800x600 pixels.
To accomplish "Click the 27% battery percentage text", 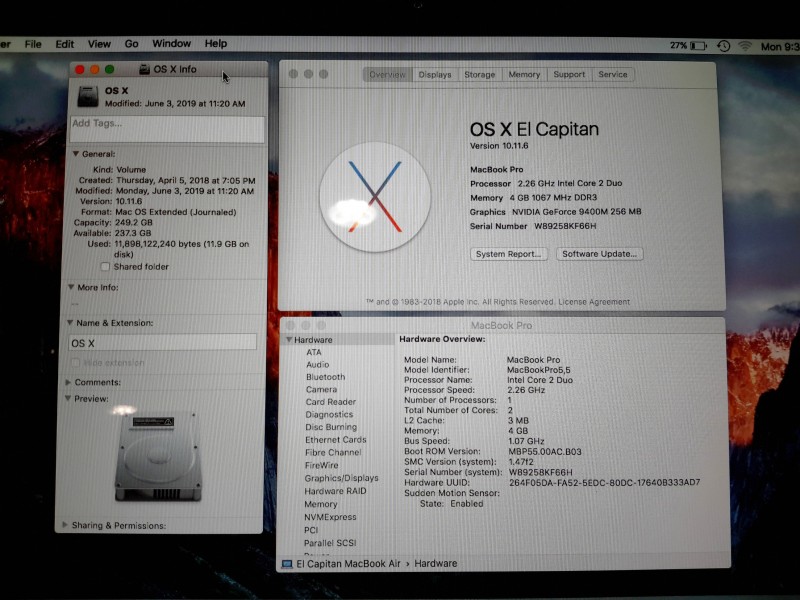I will click(x=679, y=45).
